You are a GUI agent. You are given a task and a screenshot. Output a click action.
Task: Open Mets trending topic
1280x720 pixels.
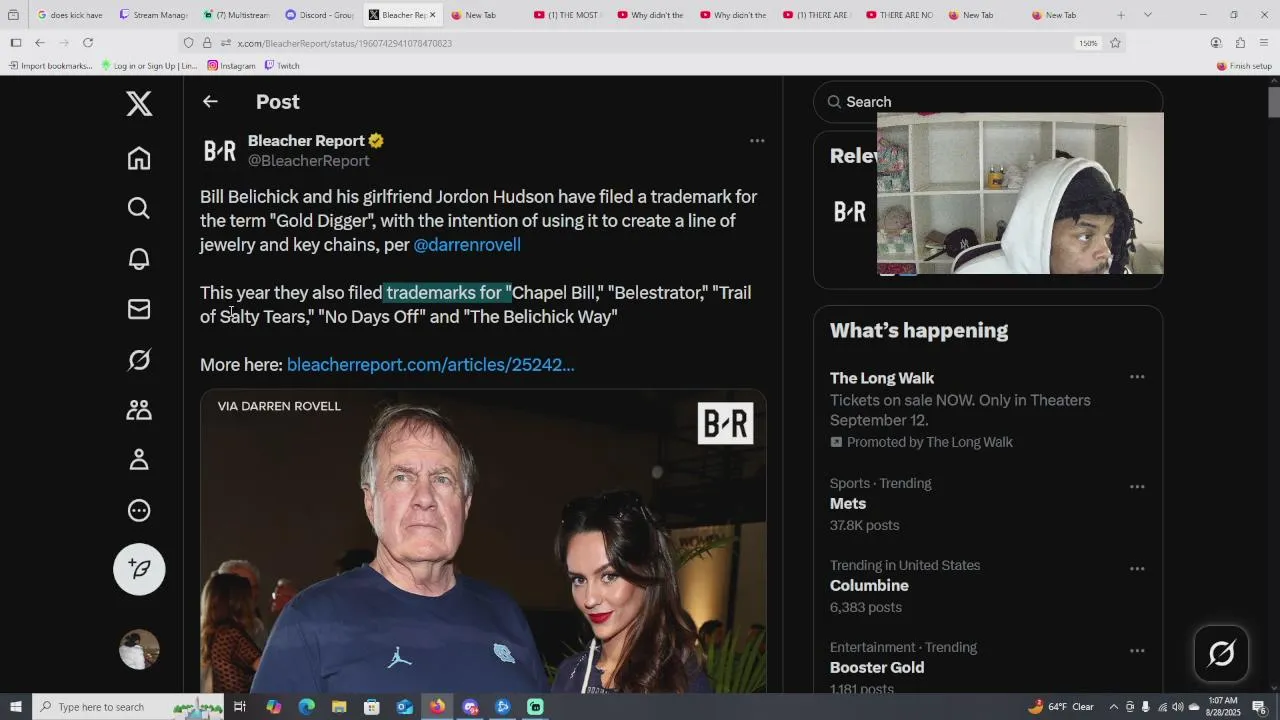pos(848,504)
